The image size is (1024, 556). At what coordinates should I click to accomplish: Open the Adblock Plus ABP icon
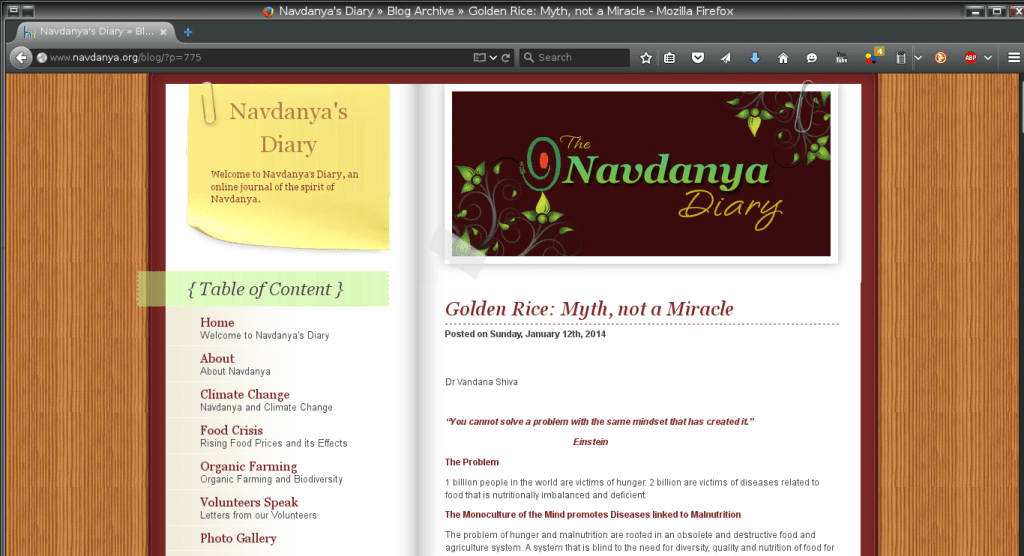pyautogui.click(x=969, y=58)
